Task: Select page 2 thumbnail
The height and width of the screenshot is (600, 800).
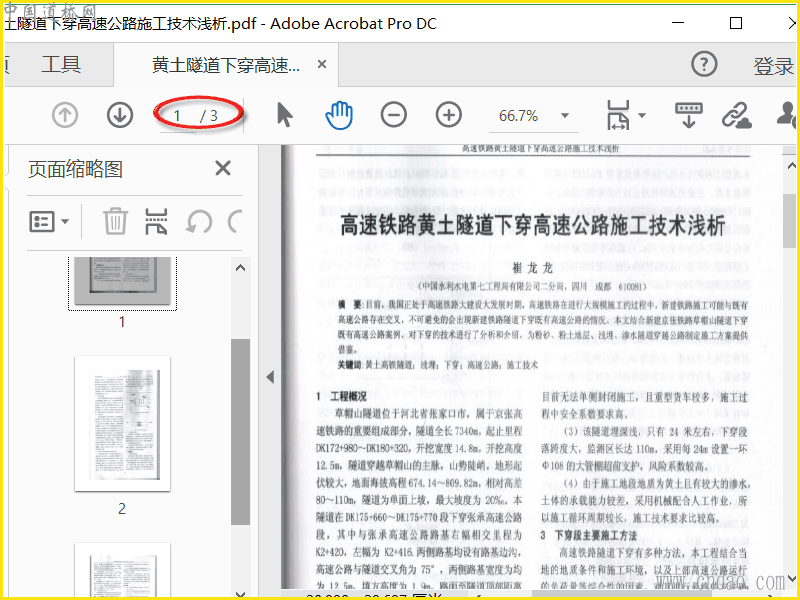Action: (x=122, y=423)
